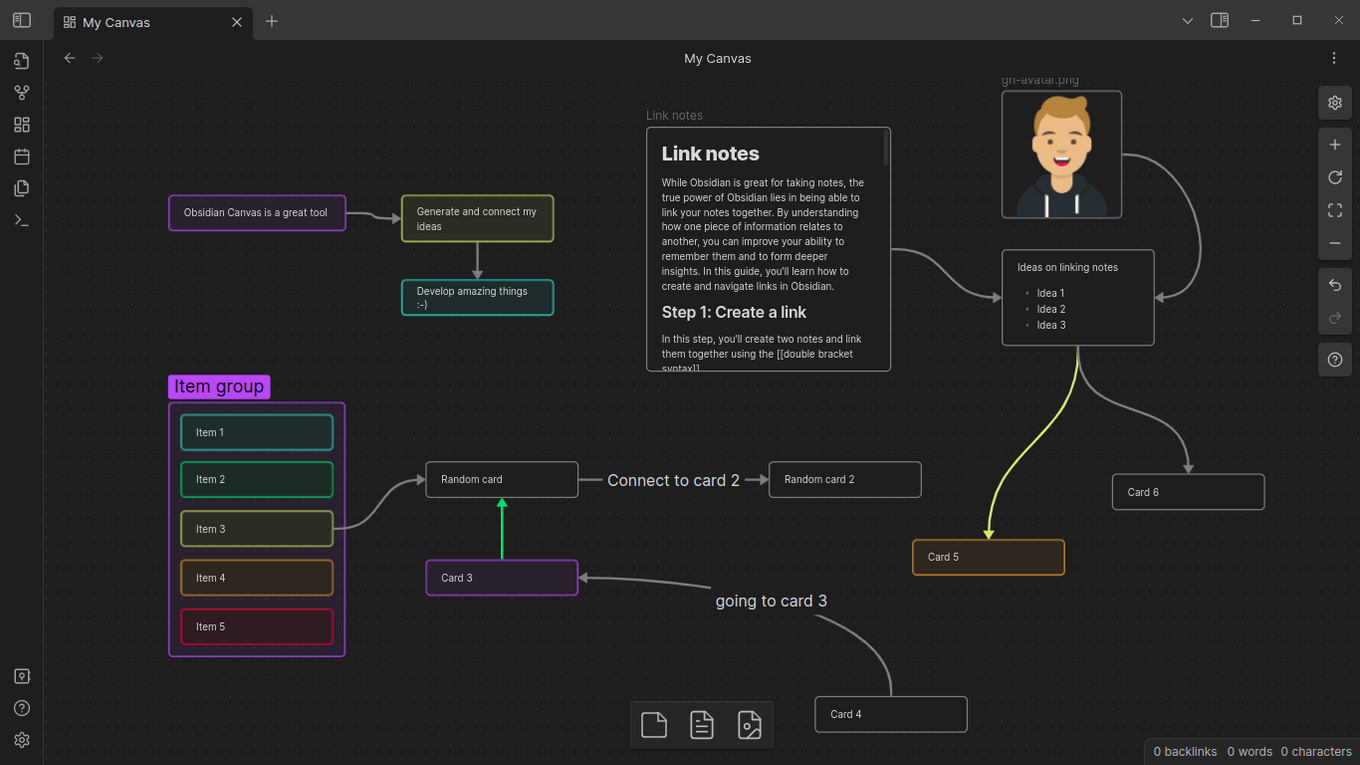Viewport: 1360px width, 765px height.
Task: Open the tab list dropdown arrow
Action: click(1187, 20)
